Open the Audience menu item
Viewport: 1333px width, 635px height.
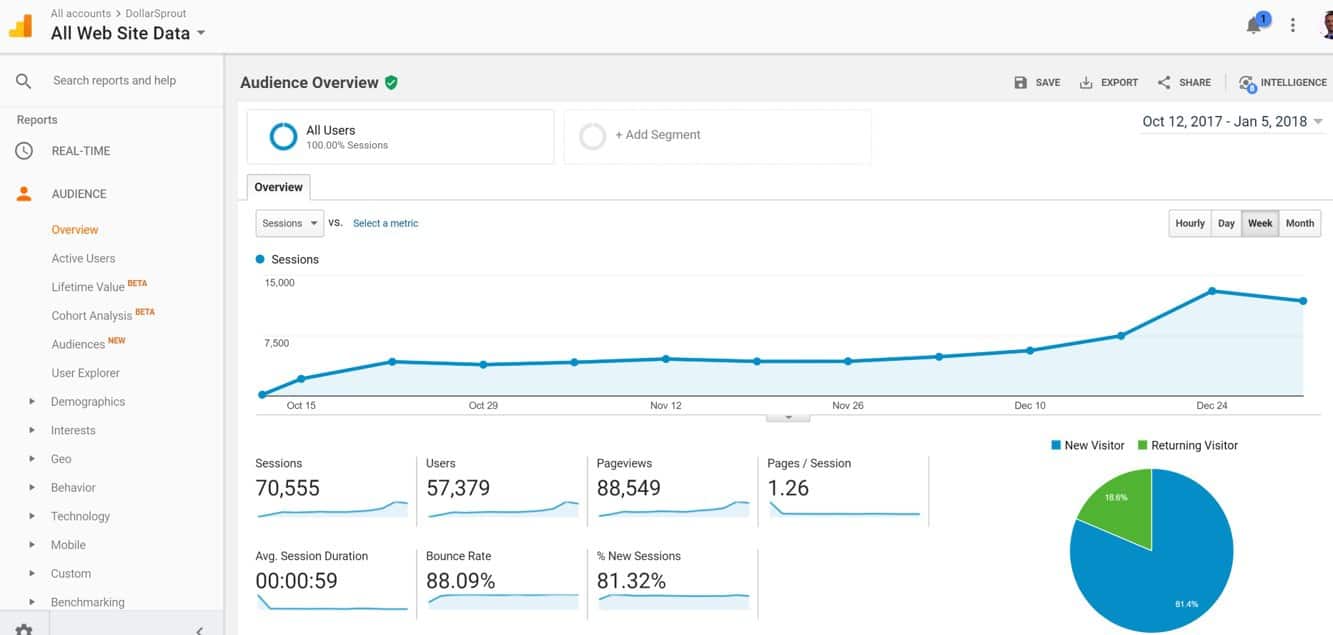point(76,193)
